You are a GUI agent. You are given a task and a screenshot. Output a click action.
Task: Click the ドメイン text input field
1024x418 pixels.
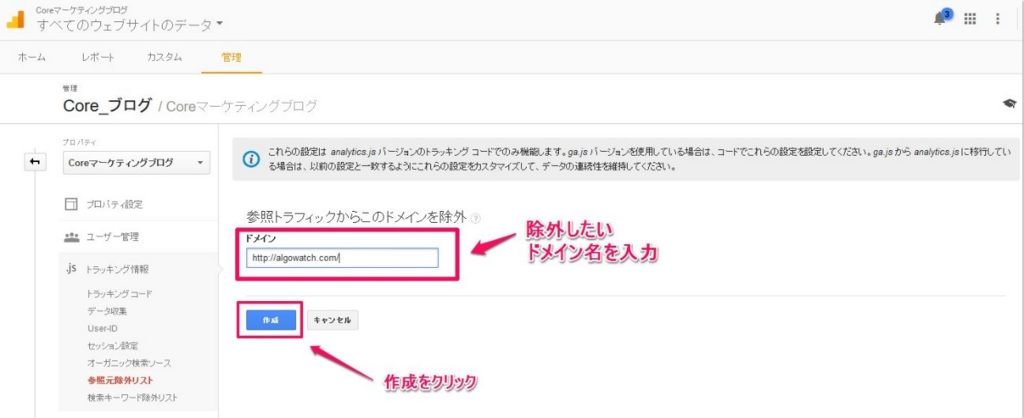pos(342,258)
